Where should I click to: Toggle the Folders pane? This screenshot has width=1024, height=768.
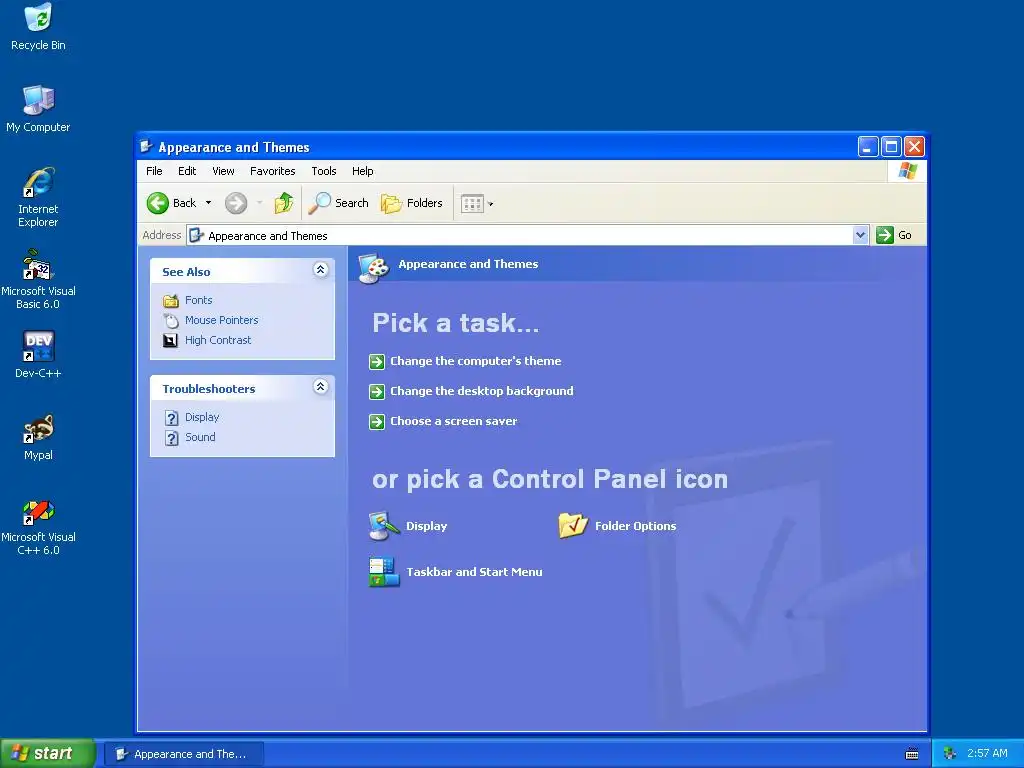click(411, 203)
